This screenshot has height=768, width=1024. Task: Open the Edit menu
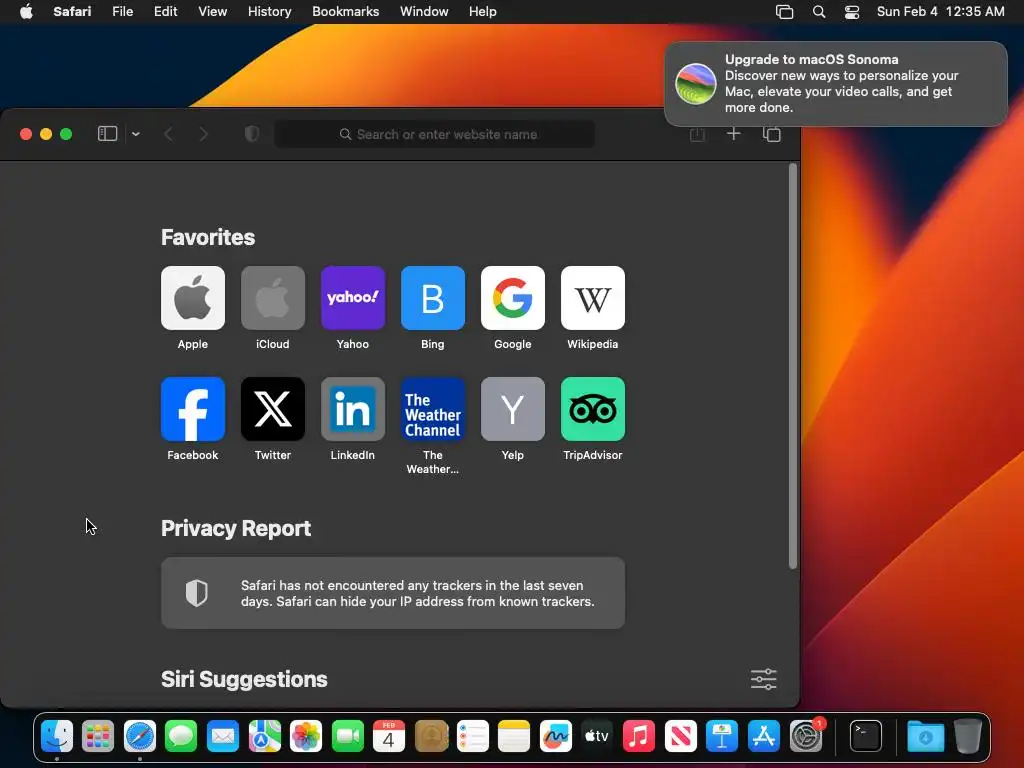pos(165,11)
